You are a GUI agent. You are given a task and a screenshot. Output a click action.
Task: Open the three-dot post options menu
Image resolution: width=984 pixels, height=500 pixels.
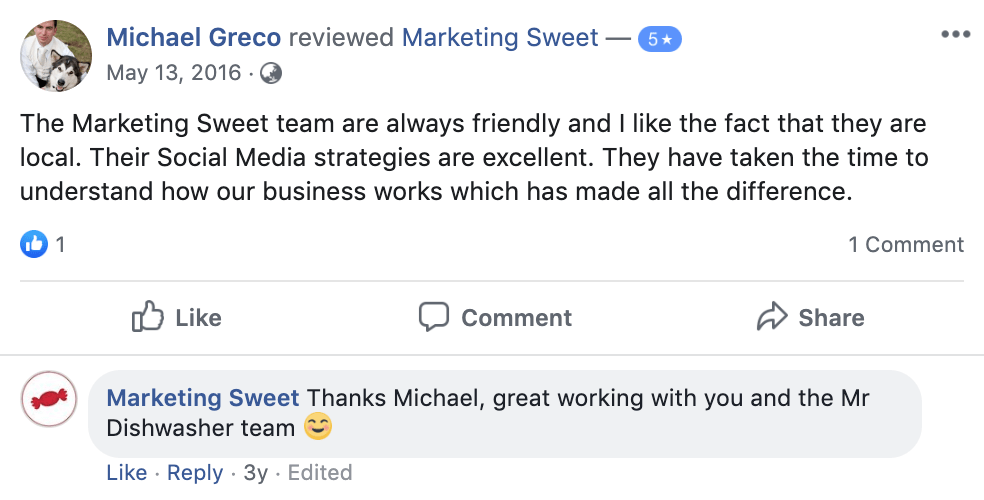pyautogui.click(x=955, y=35)
